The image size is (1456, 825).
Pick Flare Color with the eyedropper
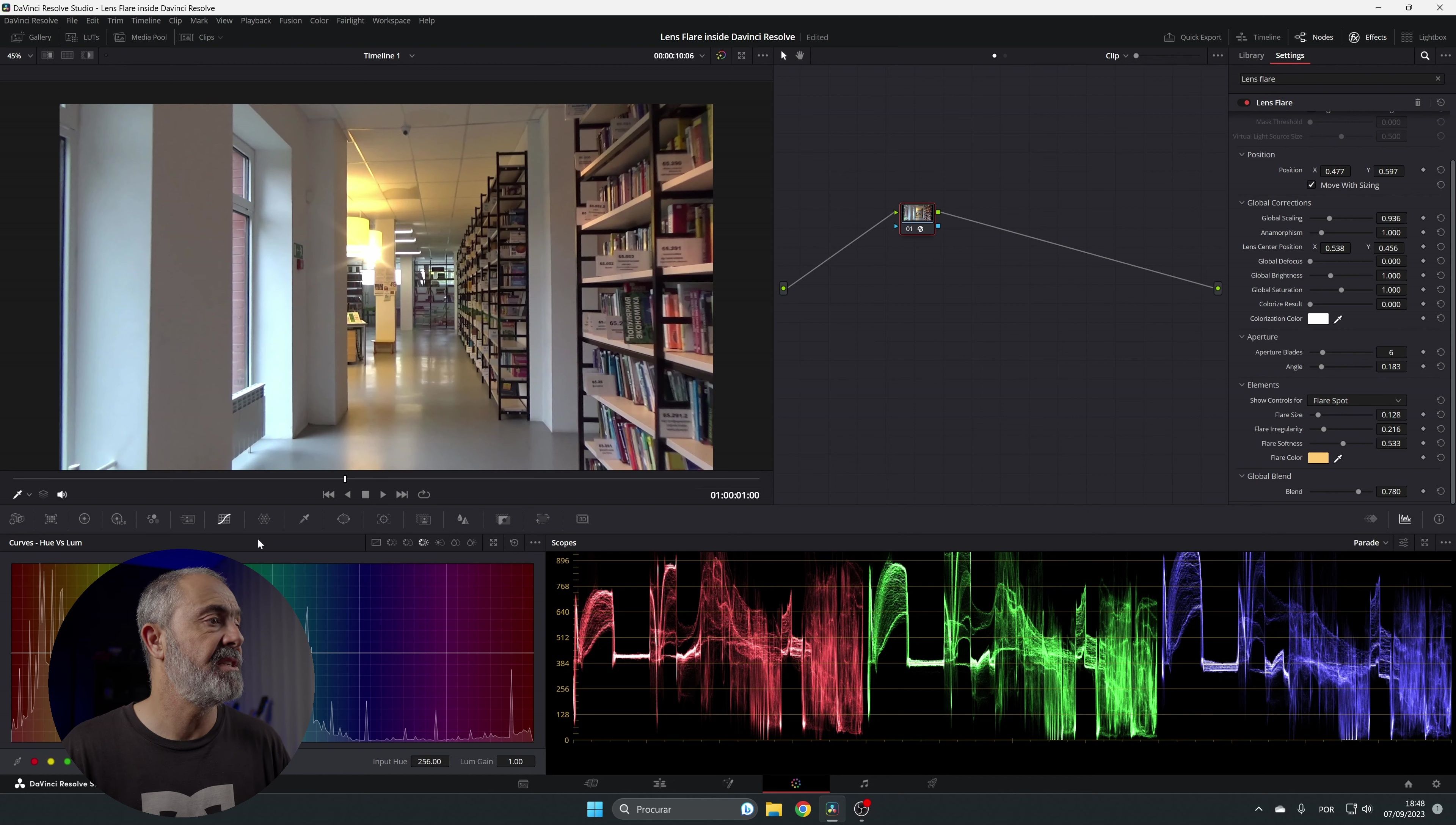coord(1338,458)
